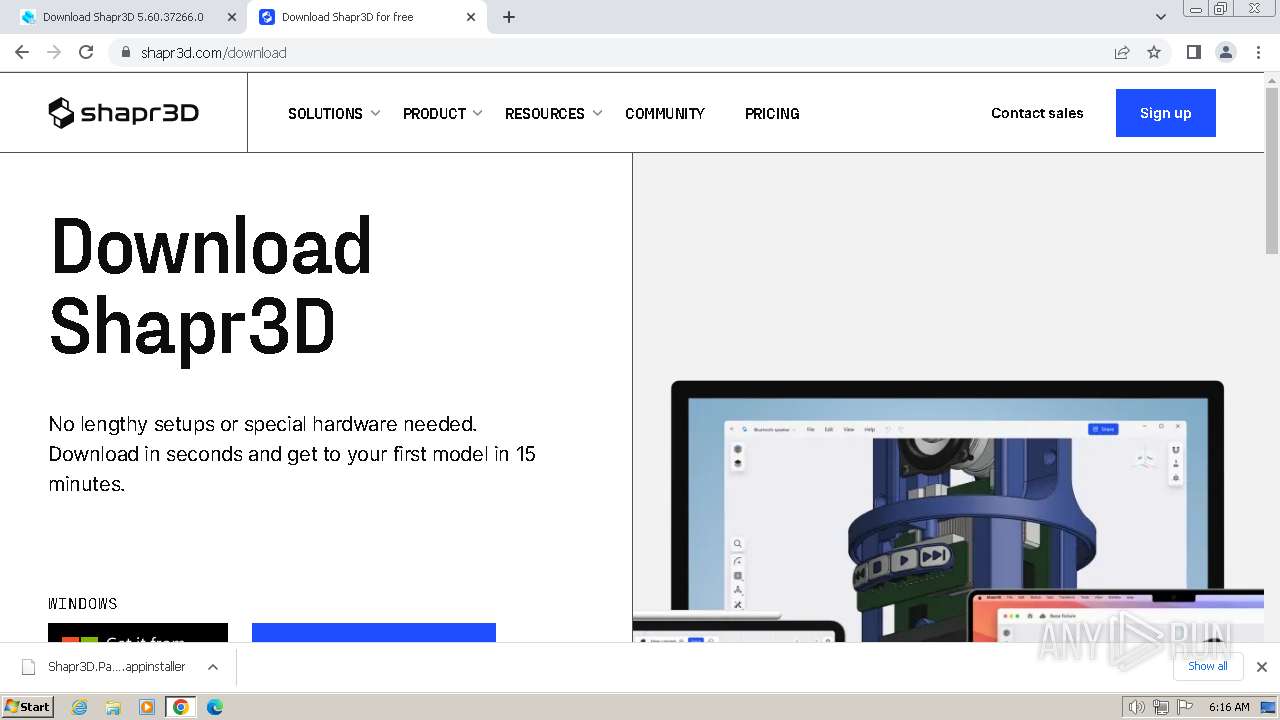Reload the current page
The height and width of the screenshot is (720, 1280).
(x=86, y=52)
